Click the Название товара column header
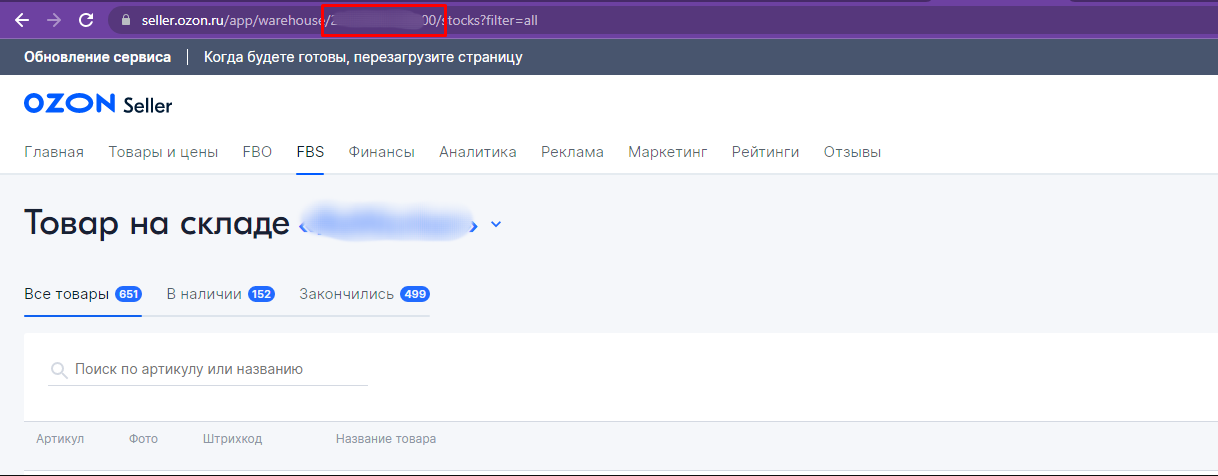Screen dimensions: 1218x476 pos(386,439)
